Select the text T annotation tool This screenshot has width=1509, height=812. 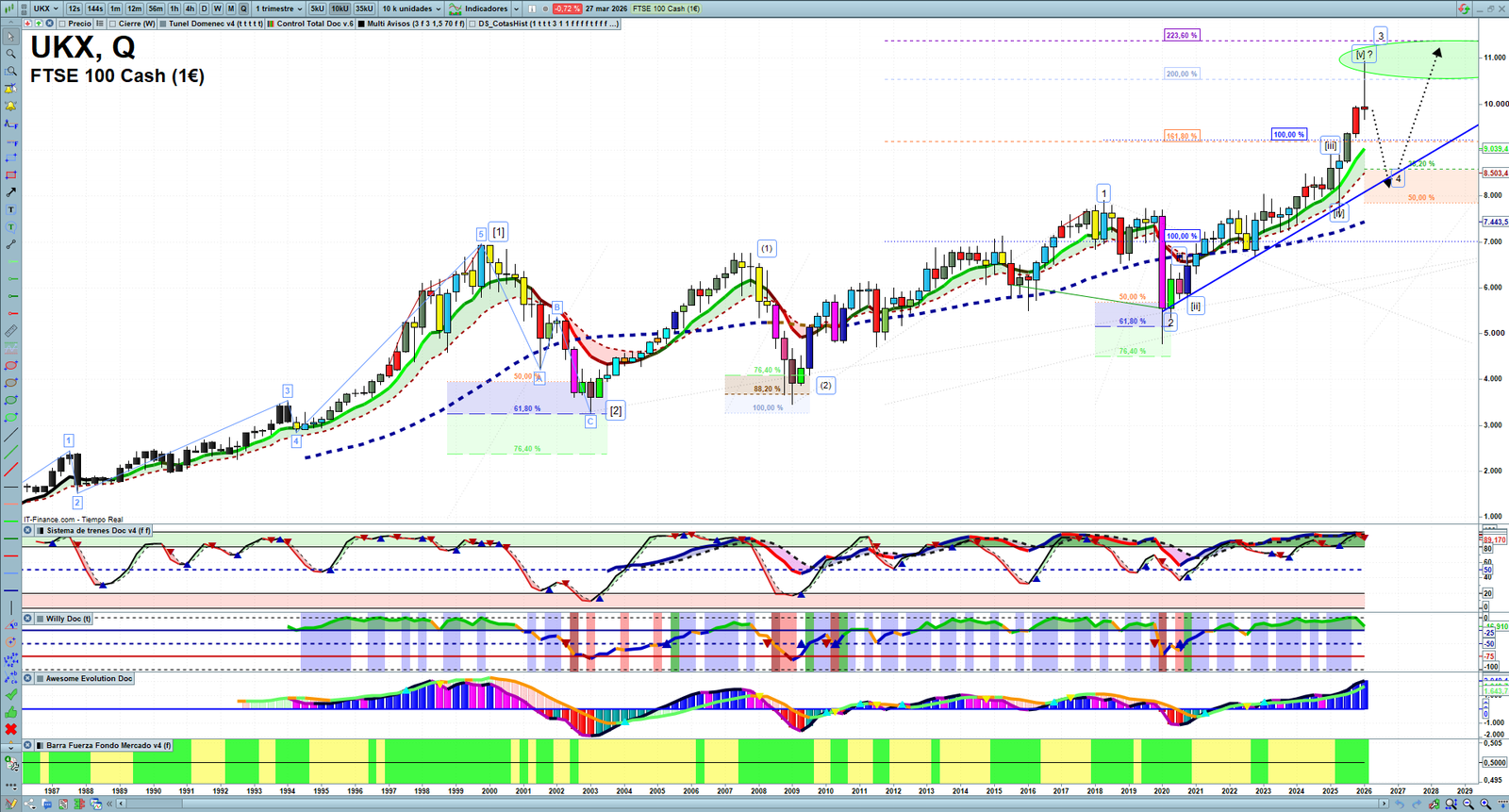point(10,209)
